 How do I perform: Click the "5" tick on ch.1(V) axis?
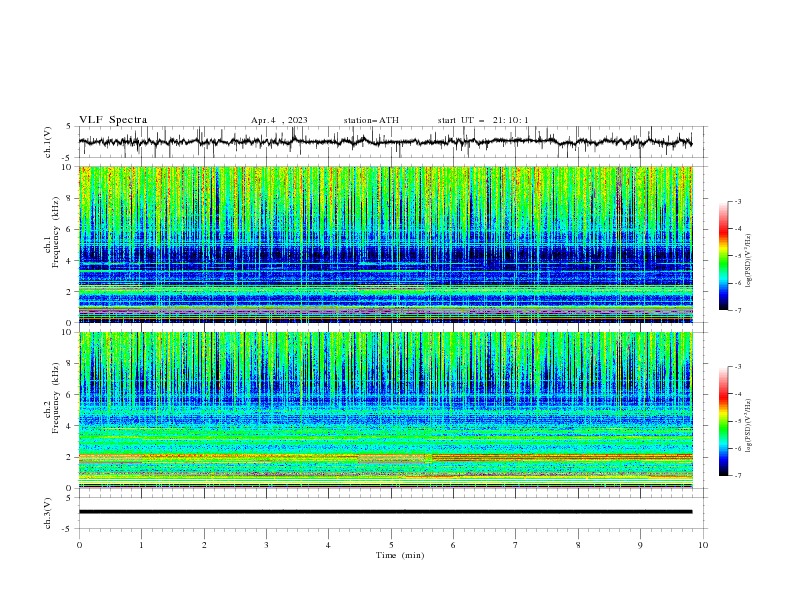tap(69, 127)
